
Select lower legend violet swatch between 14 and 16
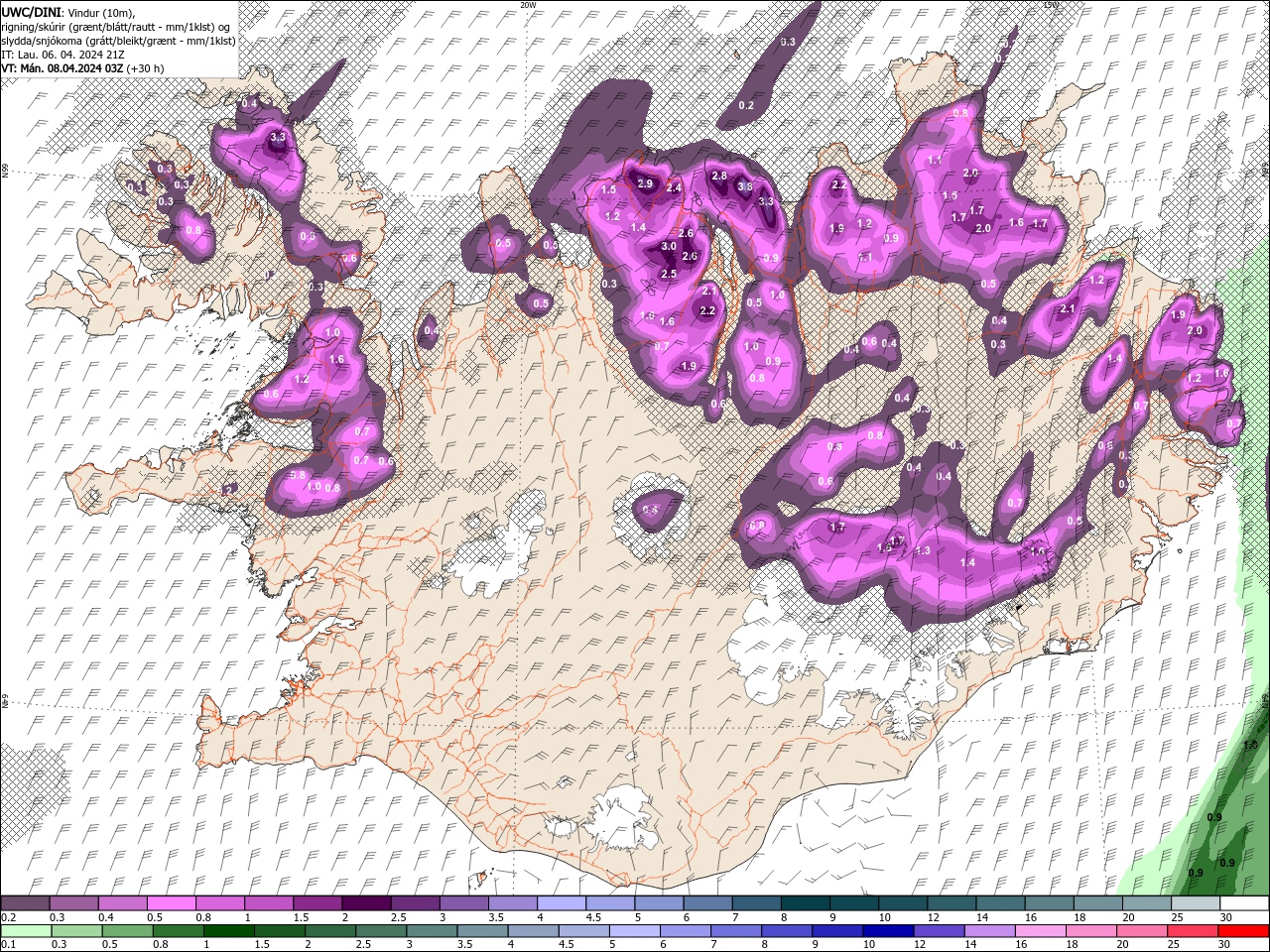click(989, 931)
